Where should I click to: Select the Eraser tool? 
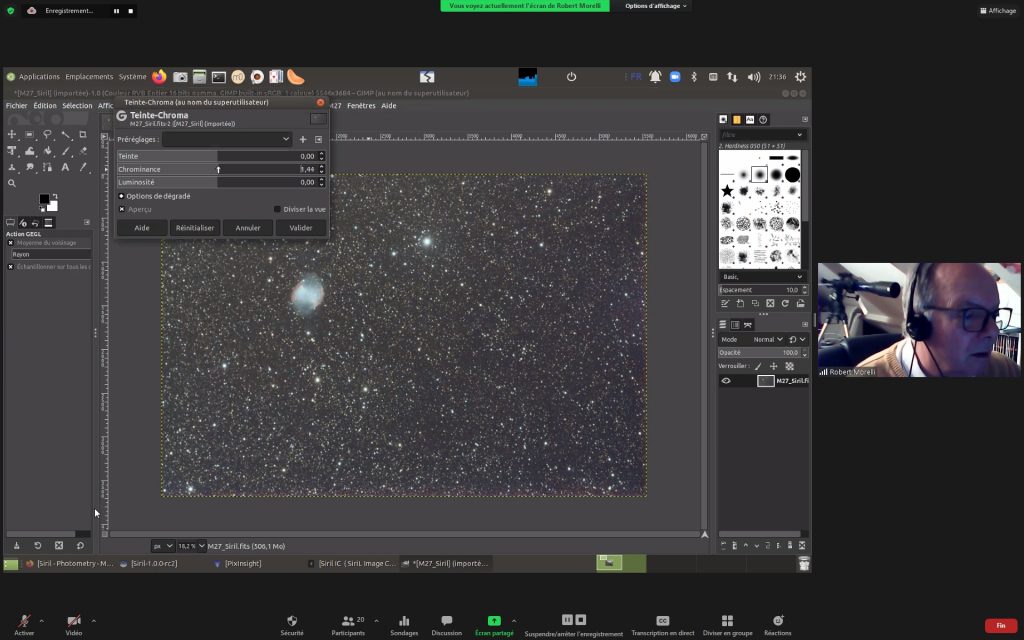pyautogui.click(x=83, y=151)
